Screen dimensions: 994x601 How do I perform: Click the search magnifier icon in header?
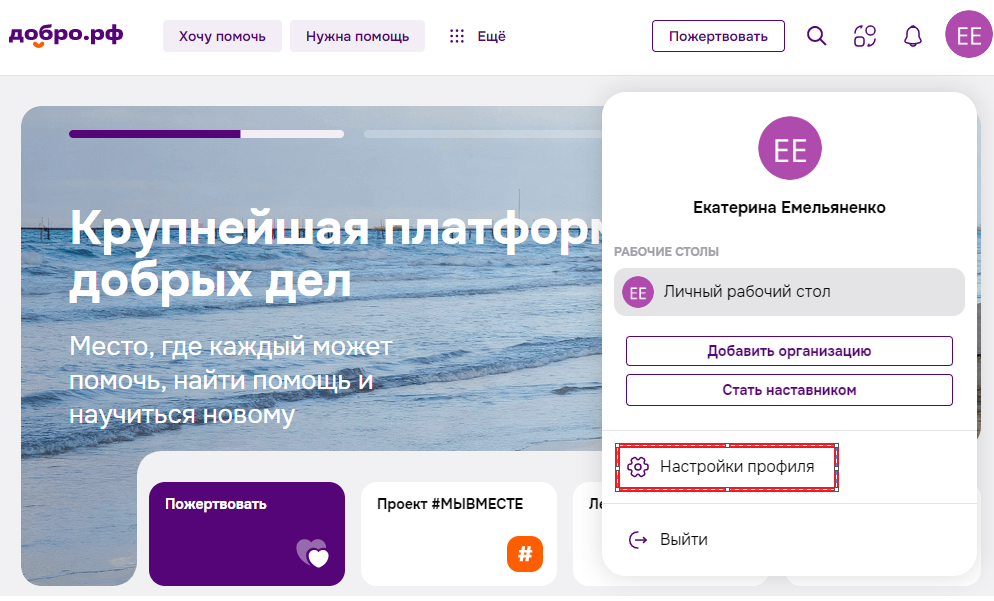pos(817,37)
